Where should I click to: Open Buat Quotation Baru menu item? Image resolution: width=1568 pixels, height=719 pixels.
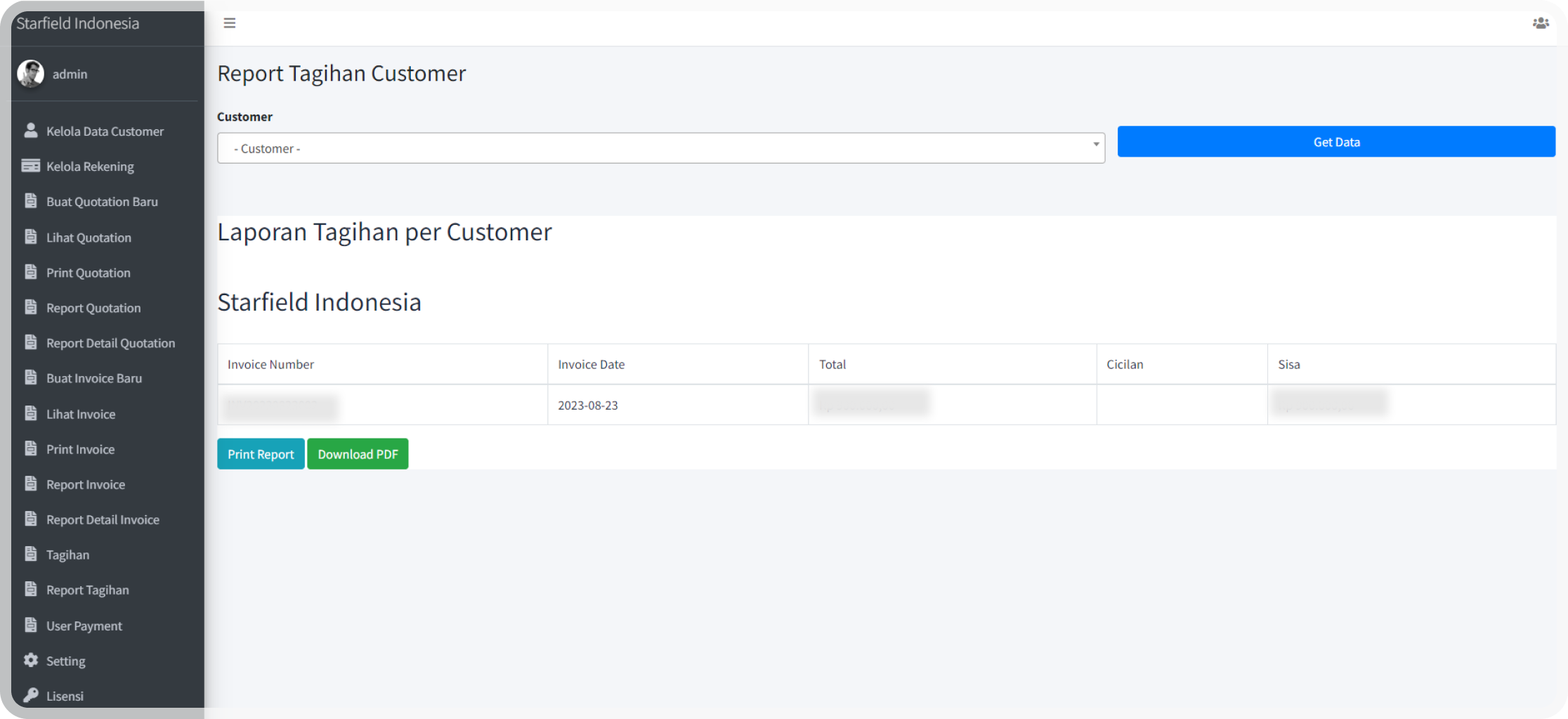tap(102, 202)
